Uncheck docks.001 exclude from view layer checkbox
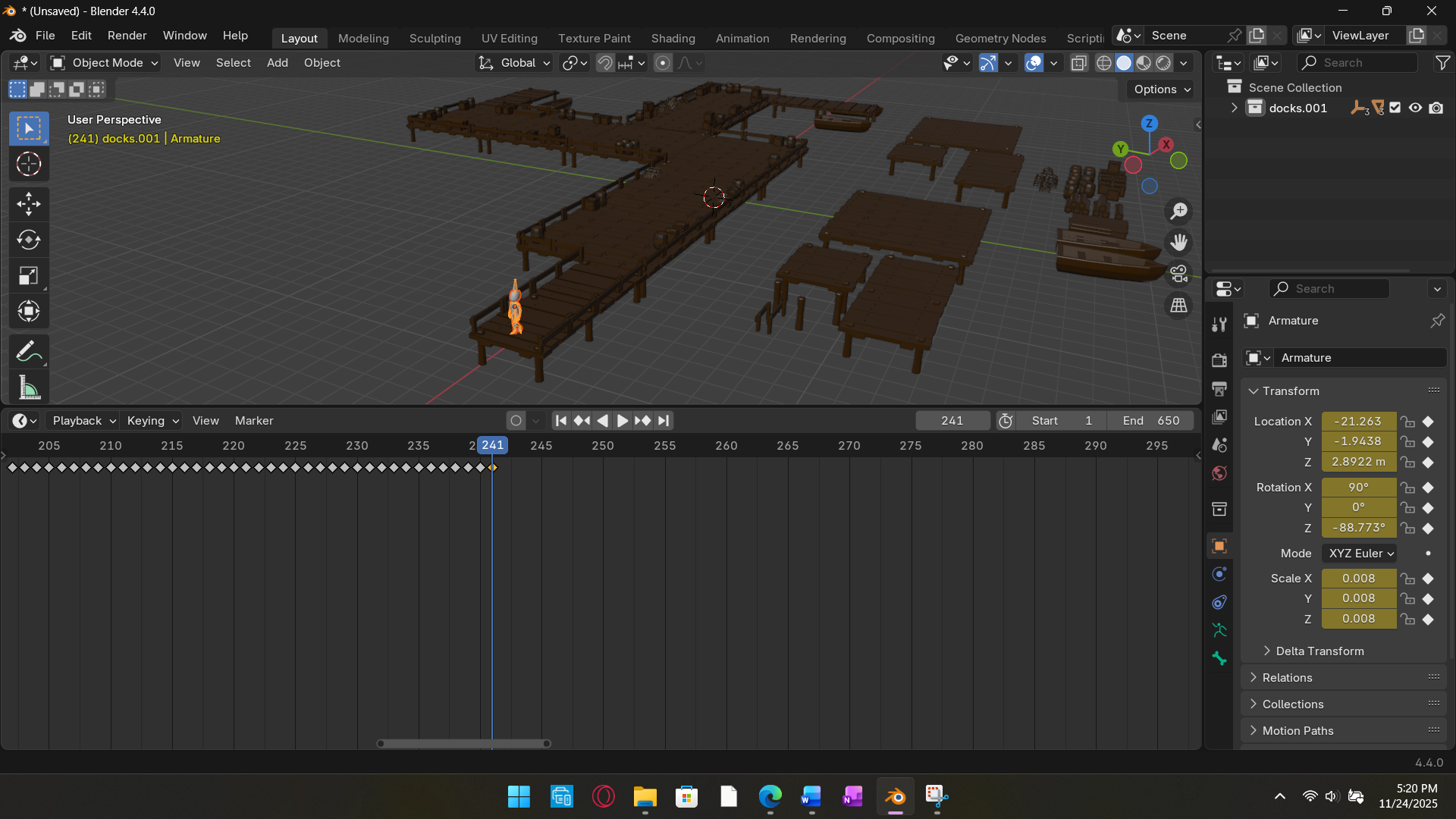 point(1395,108)
